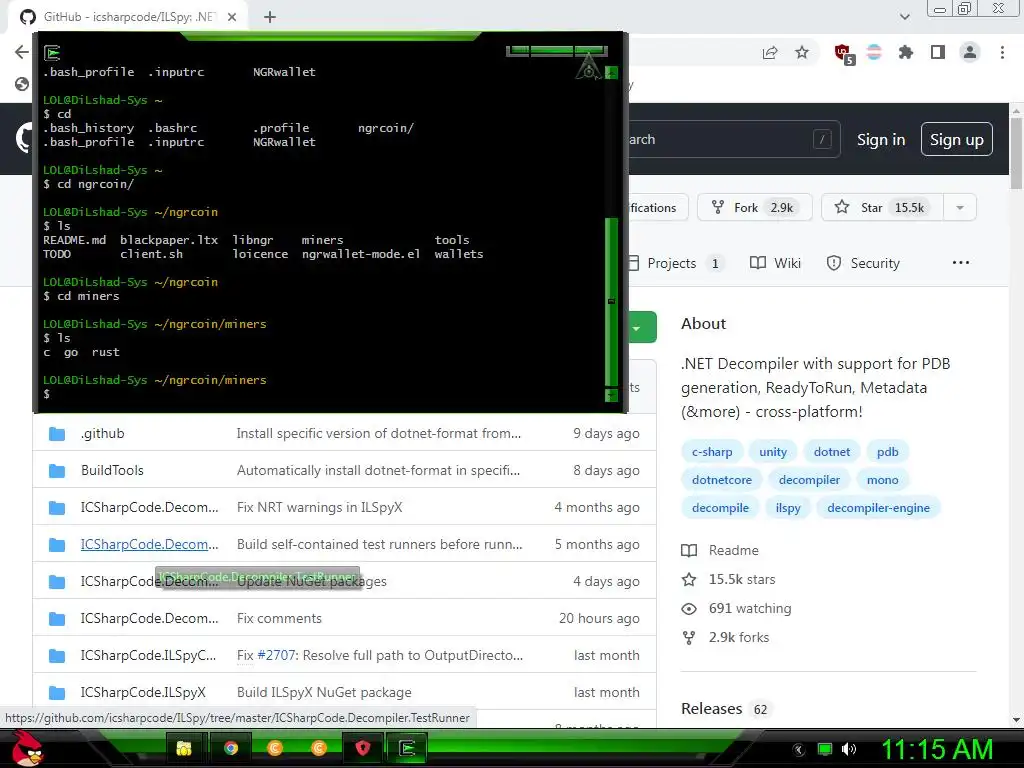Select the mono topic tag
This screenshot has width=1024, height=768.
[x=882, y=480]
